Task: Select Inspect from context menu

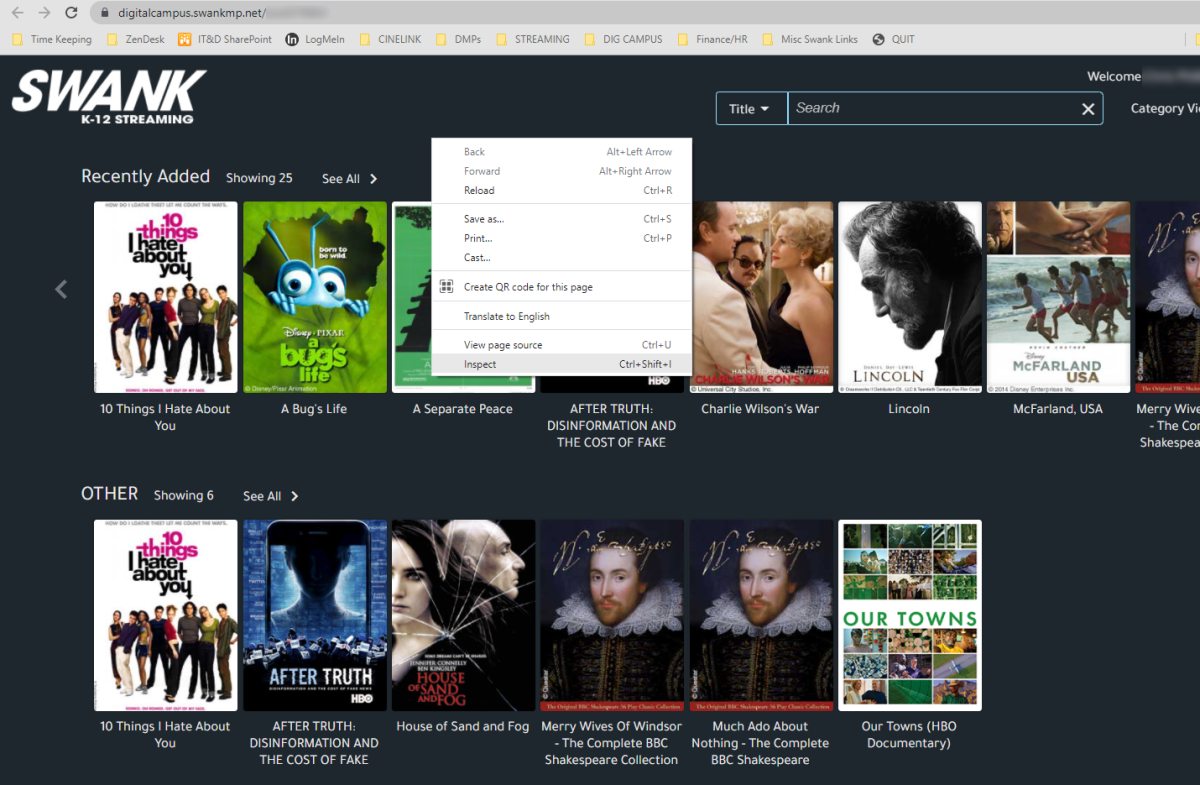Action: coord(480,364)
